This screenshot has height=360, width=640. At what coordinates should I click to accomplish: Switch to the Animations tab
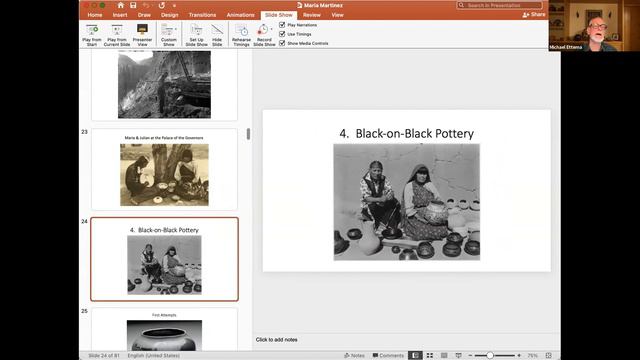click(240, 15)
